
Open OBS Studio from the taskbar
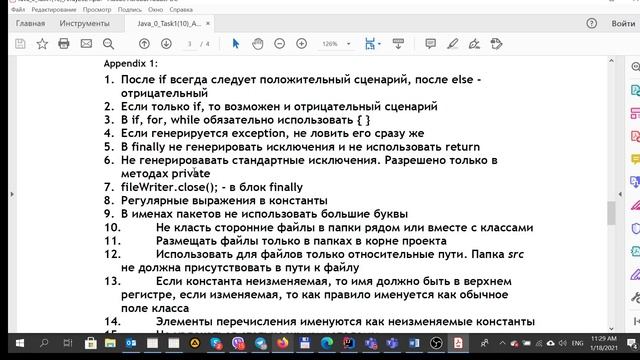coord(436,343)
